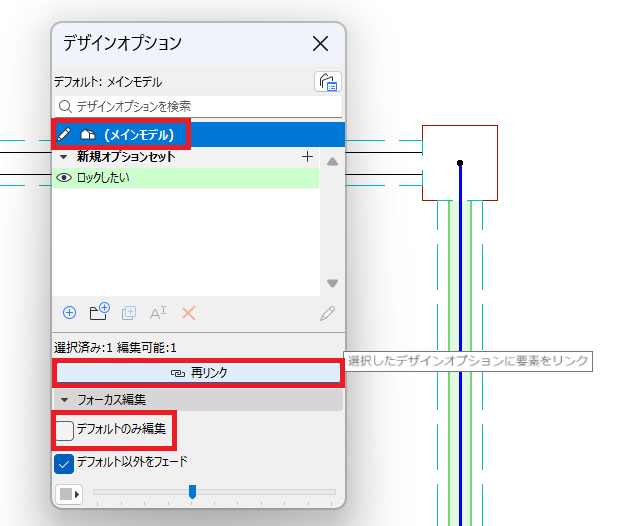The height and width of the screenshot is (526, 634).
Task: Click the list scroll up arrow
Action: 332,162
